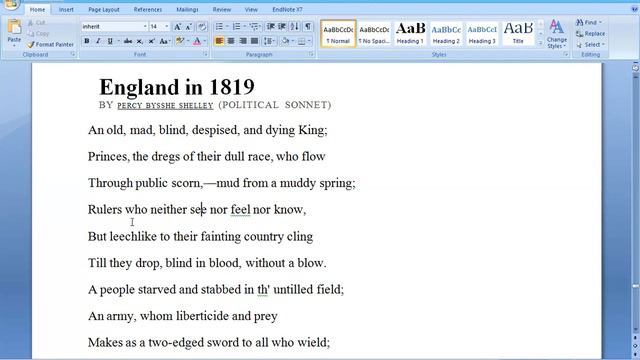
Task: Click the Replace button
Action: click(x=591, y=33)
